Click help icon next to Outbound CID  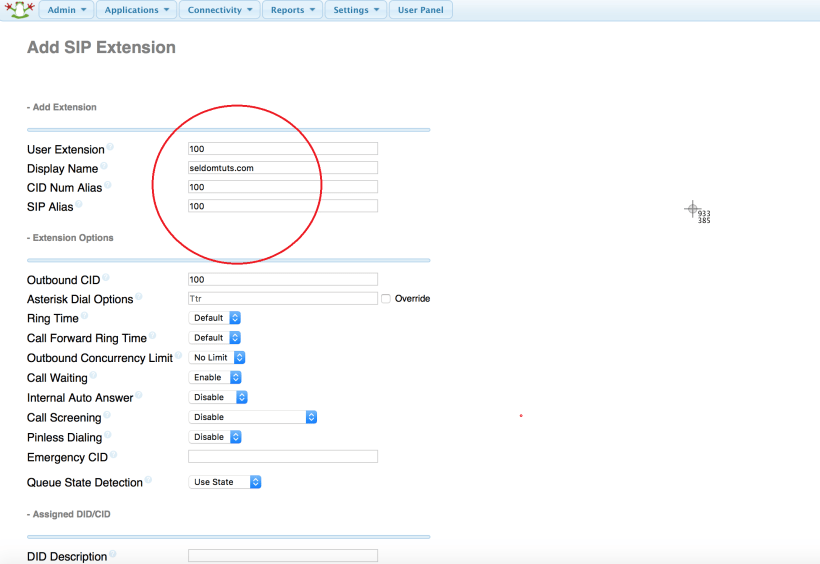tap(106, 278)
